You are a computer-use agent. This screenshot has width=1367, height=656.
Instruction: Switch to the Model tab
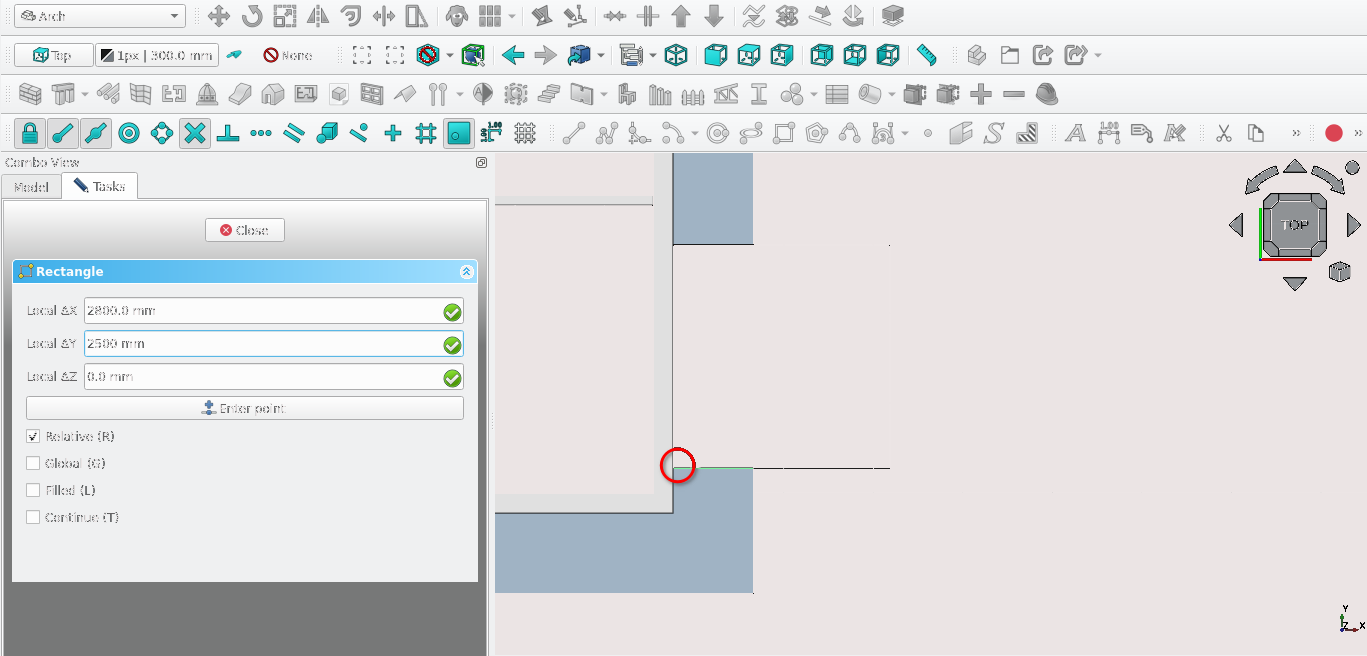tap(31, 186)
